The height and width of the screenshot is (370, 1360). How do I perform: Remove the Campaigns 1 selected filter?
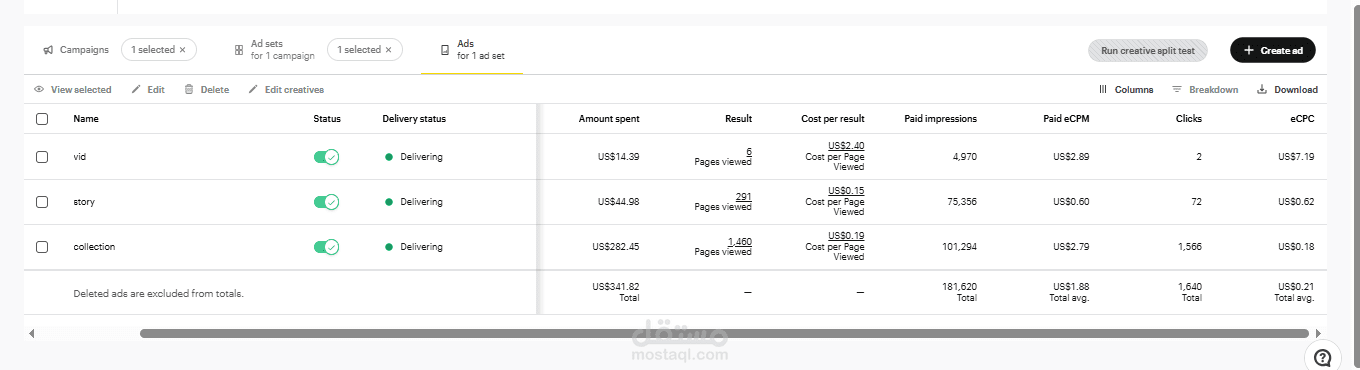(x=182, y=50)
